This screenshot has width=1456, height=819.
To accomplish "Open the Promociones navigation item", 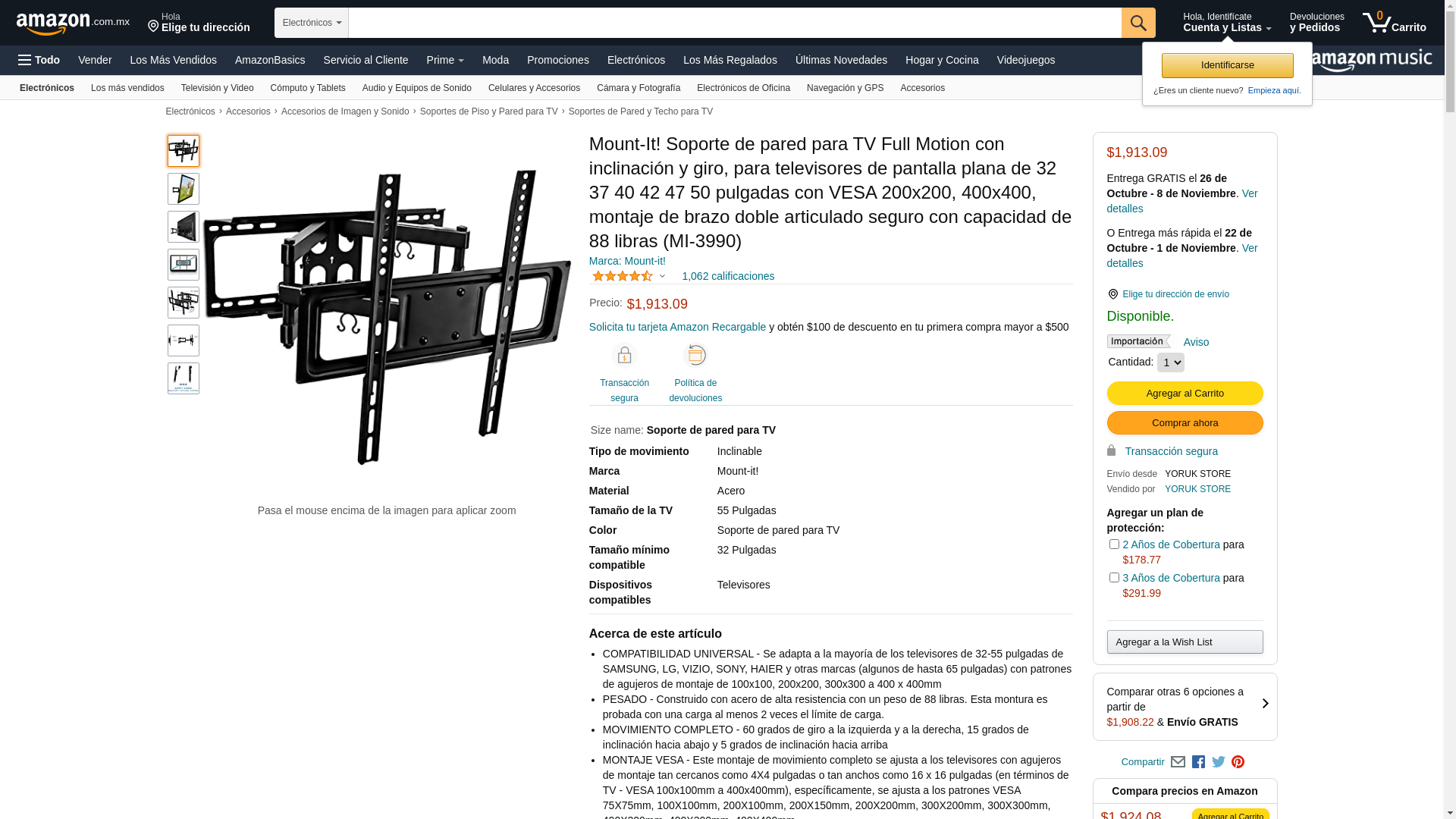I will pos(558,60).
